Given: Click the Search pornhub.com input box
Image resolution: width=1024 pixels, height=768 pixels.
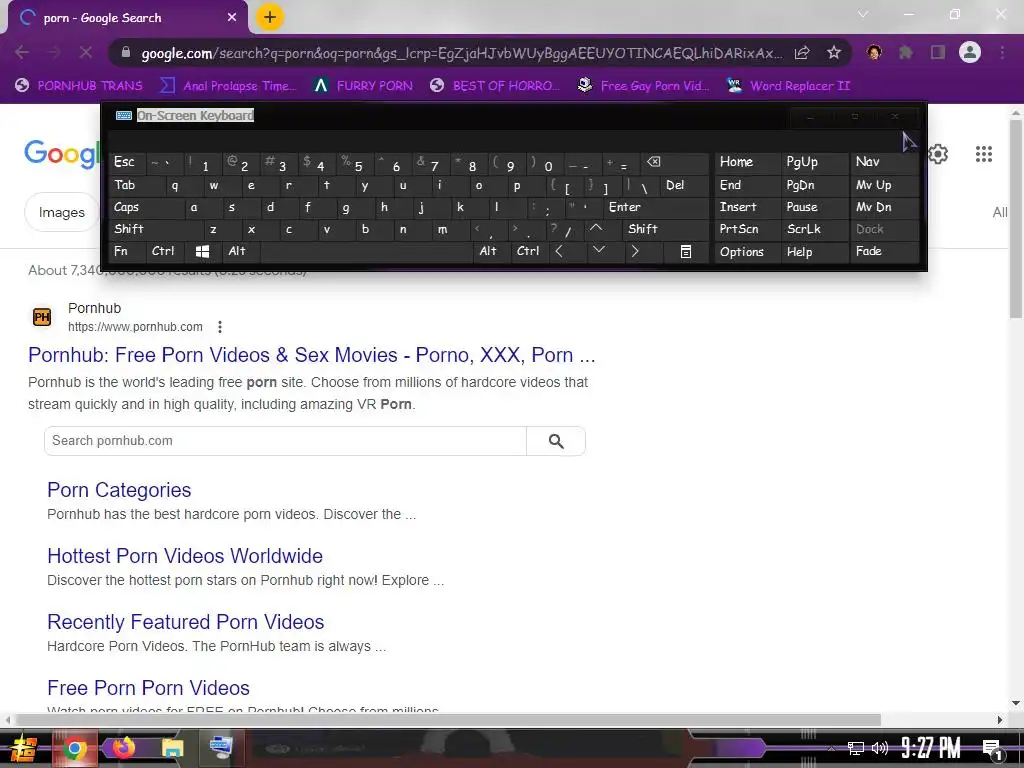Looking at the screenshot, I should coord(285,441).
